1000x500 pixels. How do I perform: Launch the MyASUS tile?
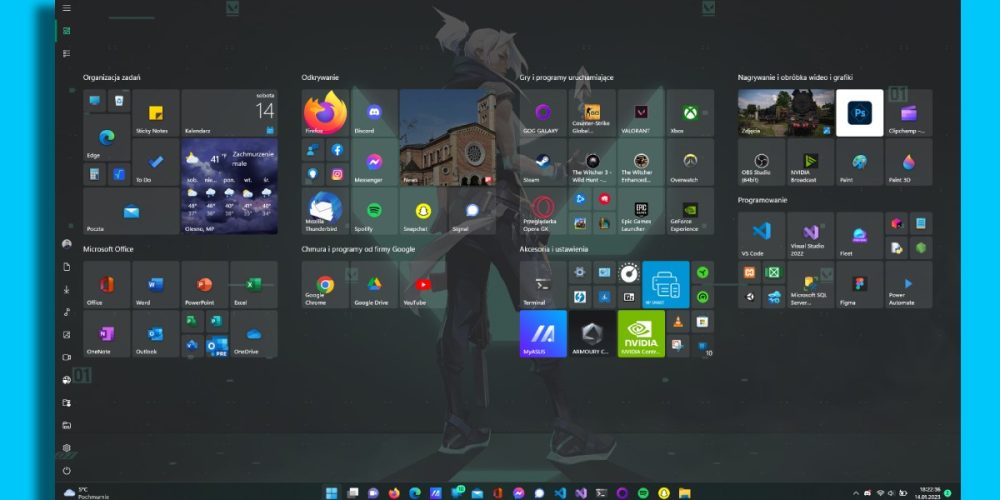pos(543,334)
